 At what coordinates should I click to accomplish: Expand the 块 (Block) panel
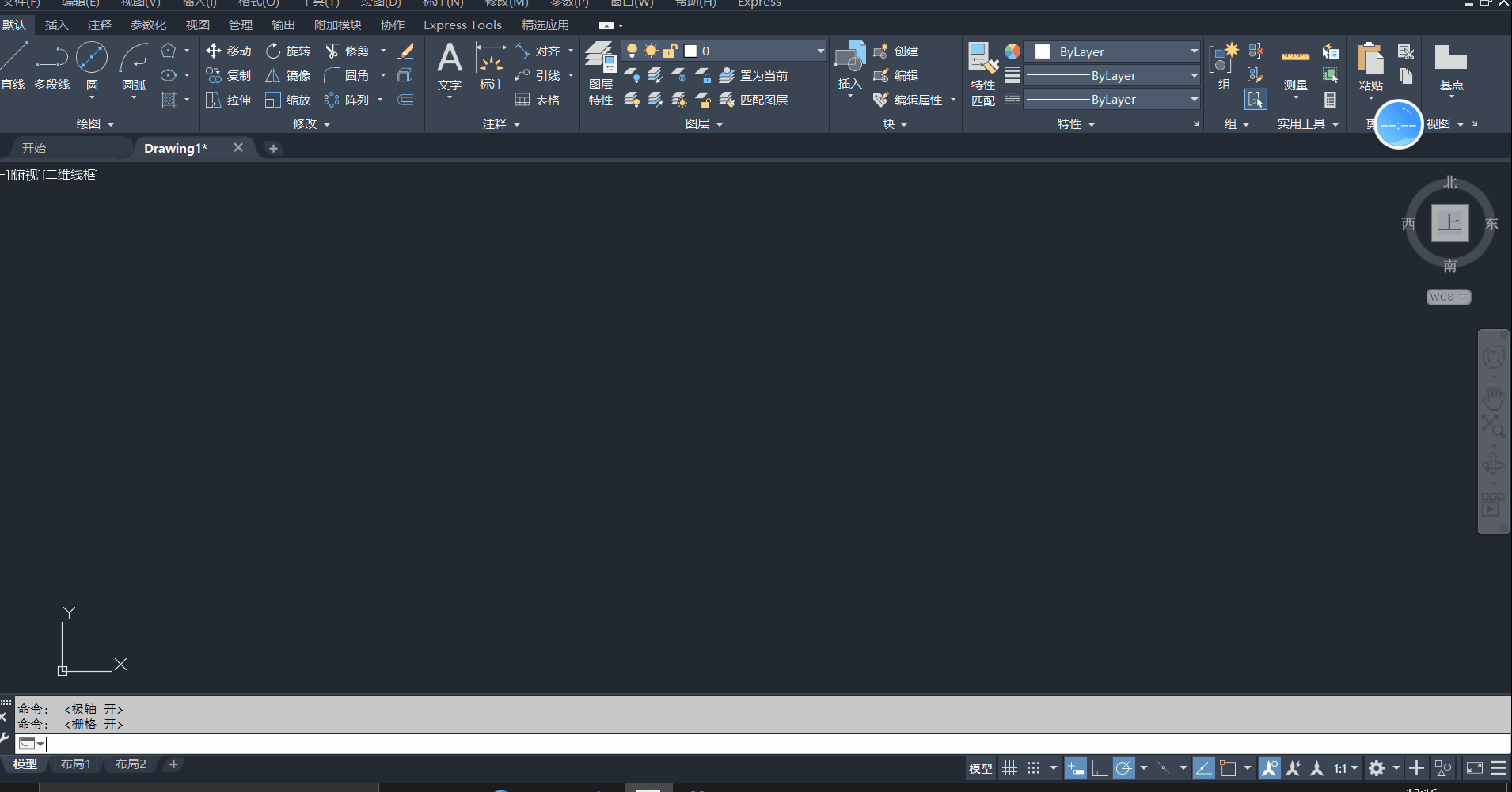coord(895,124)
